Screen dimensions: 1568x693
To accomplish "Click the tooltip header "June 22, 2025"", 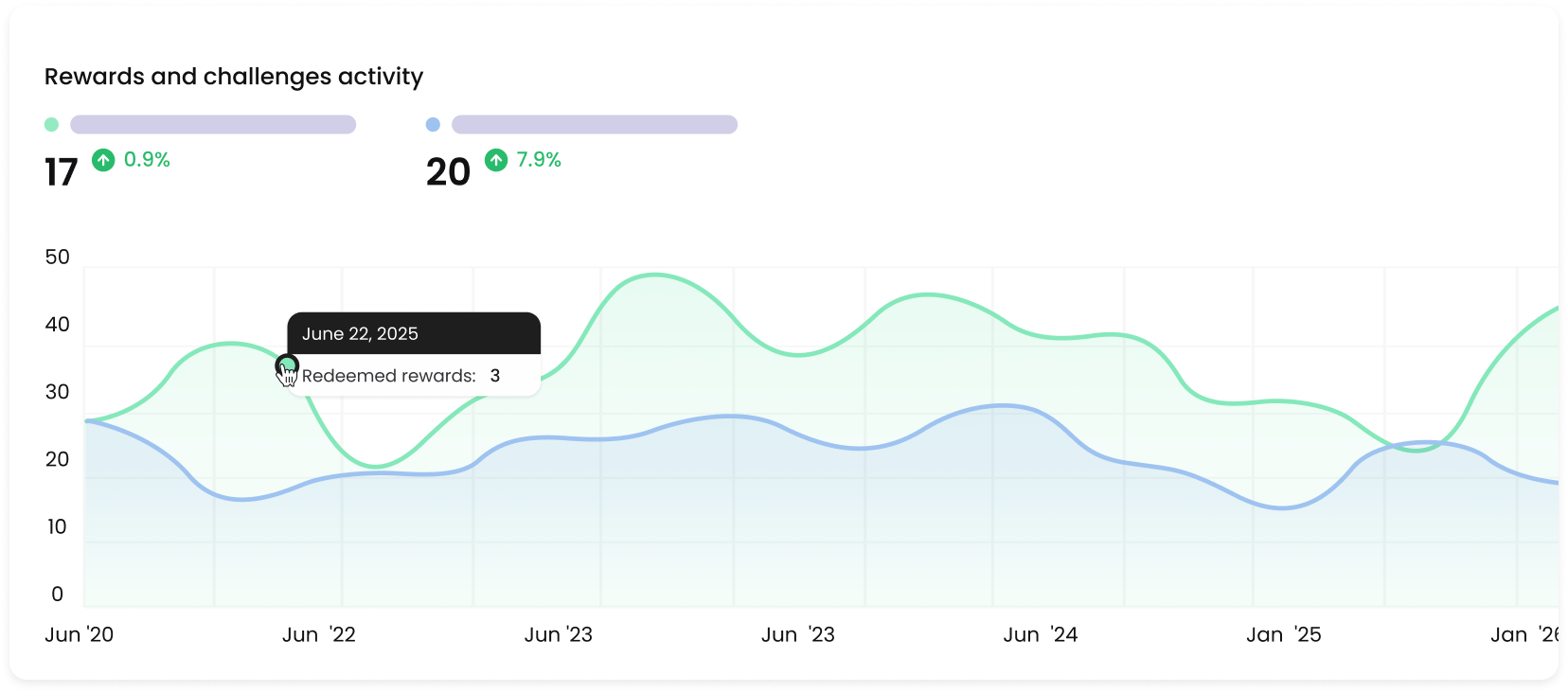I will pos(360,333).
